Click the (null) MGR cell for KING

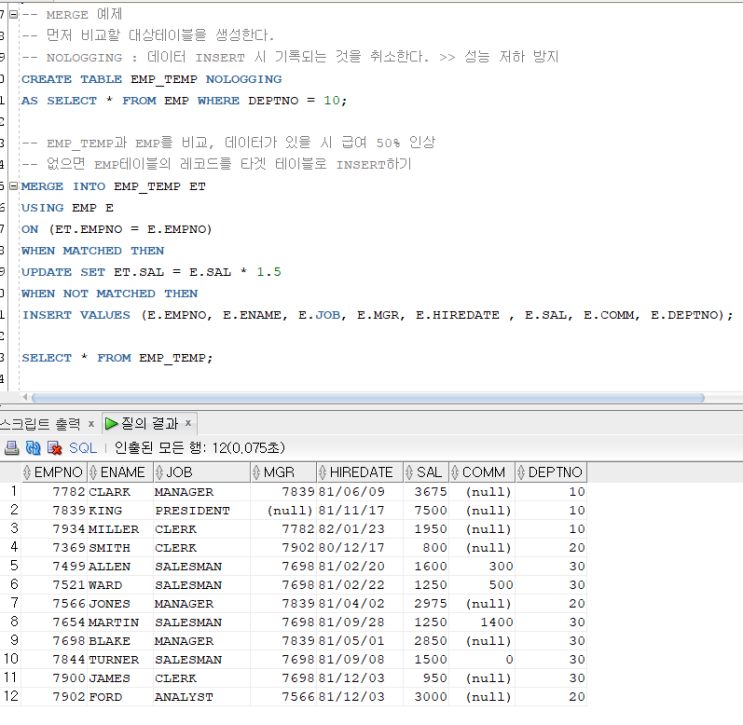tap(283, 510)
